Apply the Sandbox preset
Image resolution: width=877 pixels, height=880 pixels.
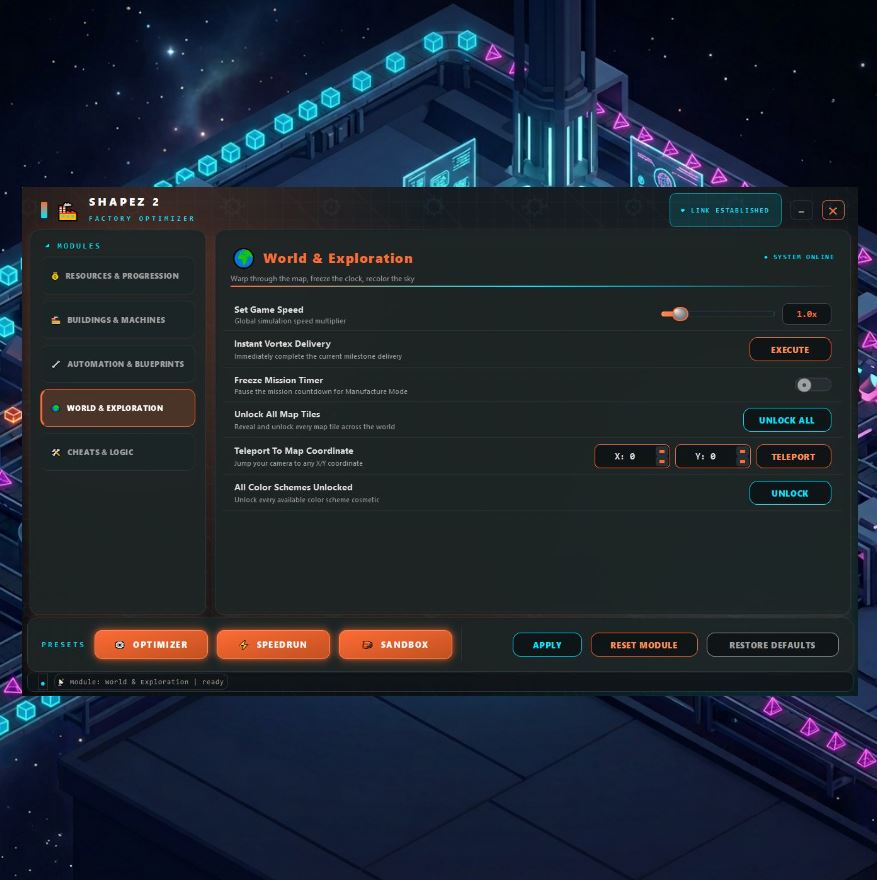(x=396, y=644)
